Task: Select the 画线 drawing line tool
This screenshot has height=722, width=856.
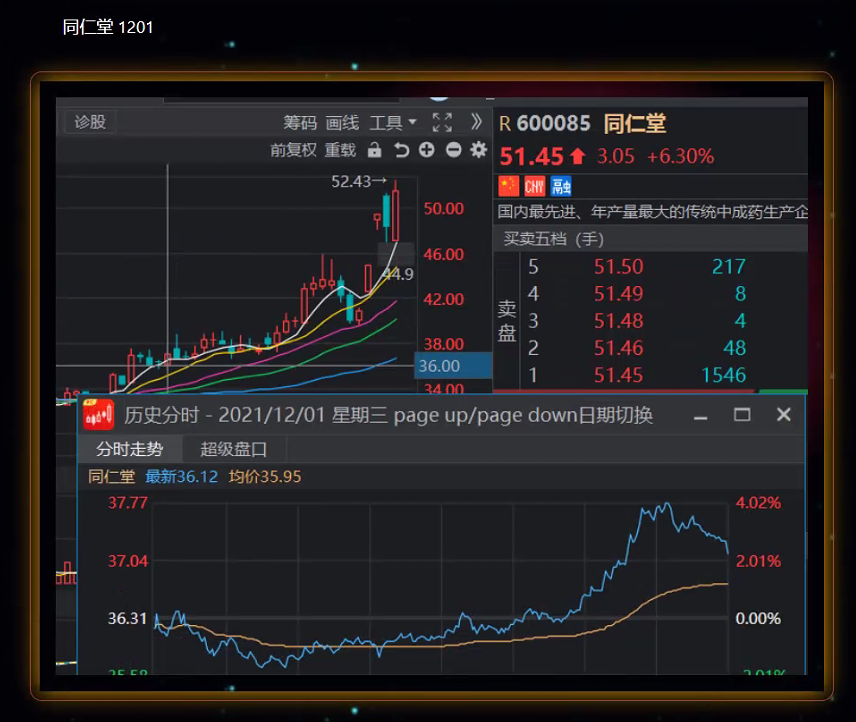Action: (342, 123)
